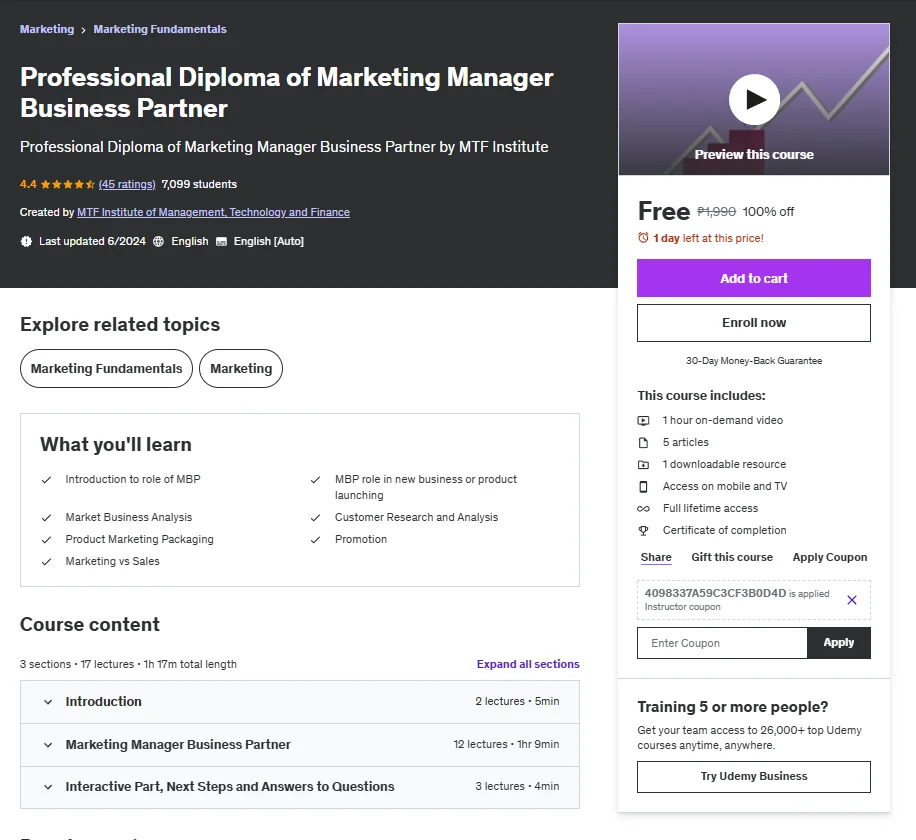The width and height of the screenshot is (916, 840).
Task: Click checkmark beside Promotion
Action: tap(315, 540)
